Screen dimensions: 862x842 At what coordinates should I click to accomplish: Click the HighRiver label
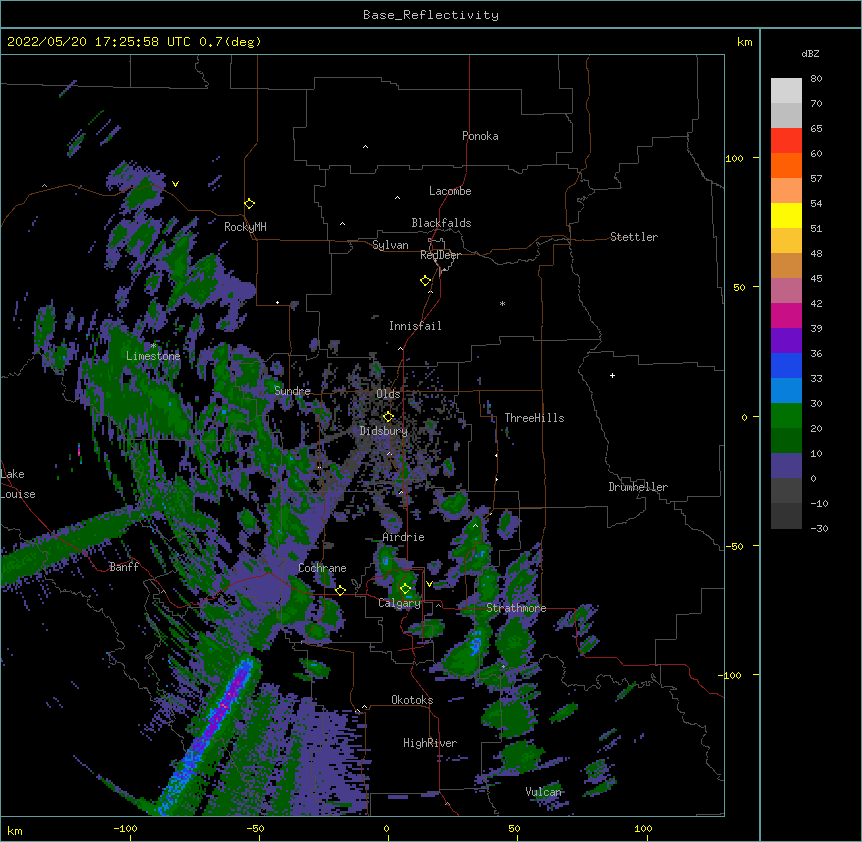pos(430,743)
